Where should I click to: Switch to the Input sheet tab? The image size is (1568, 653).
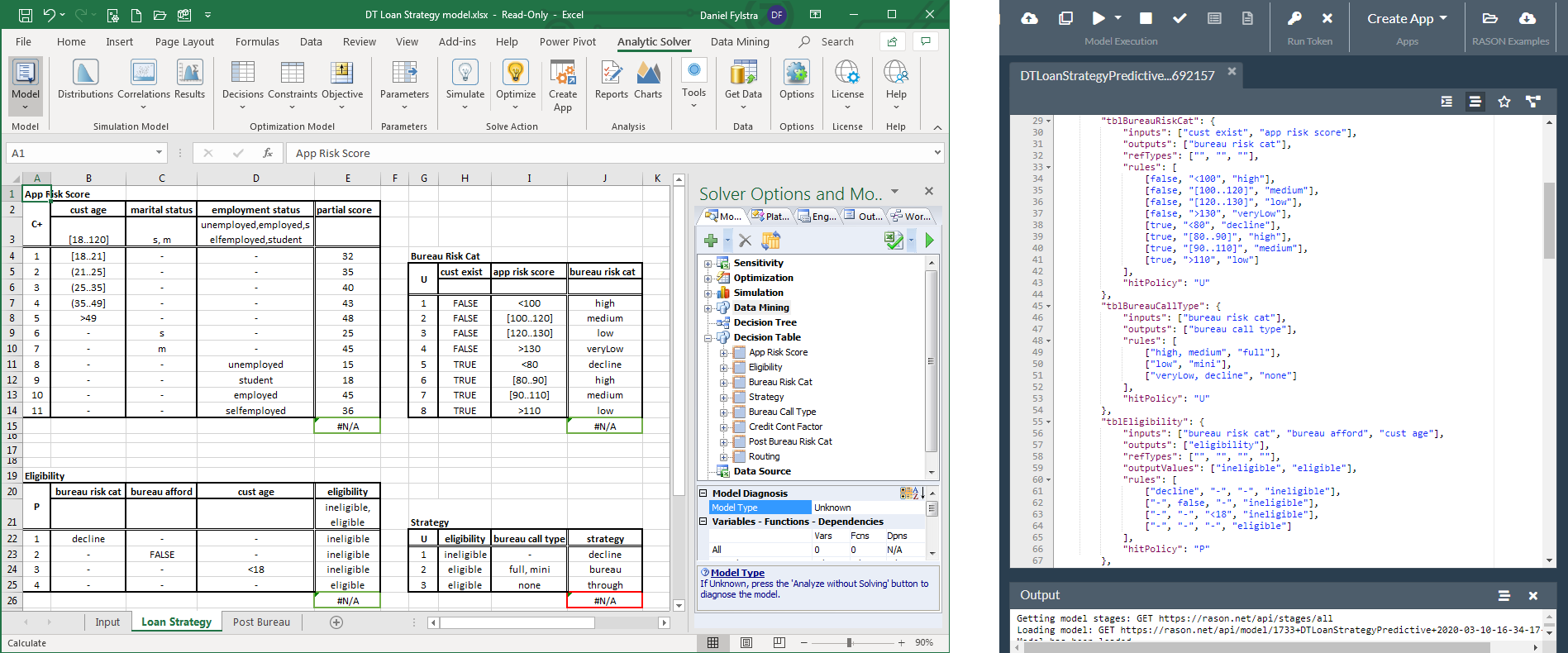[107, 622]
